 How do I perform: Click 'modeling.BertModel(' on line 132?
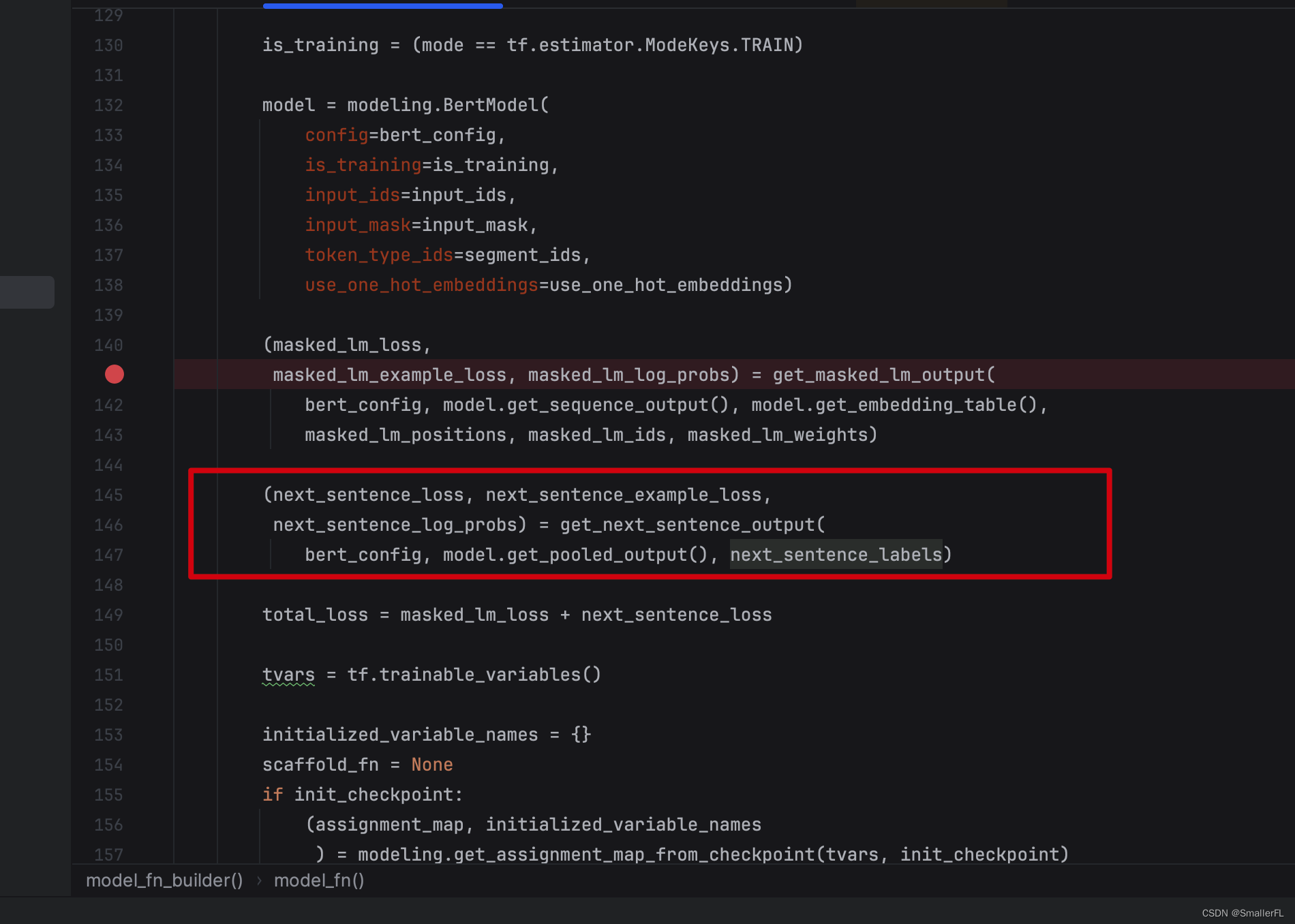click(448, 105)
